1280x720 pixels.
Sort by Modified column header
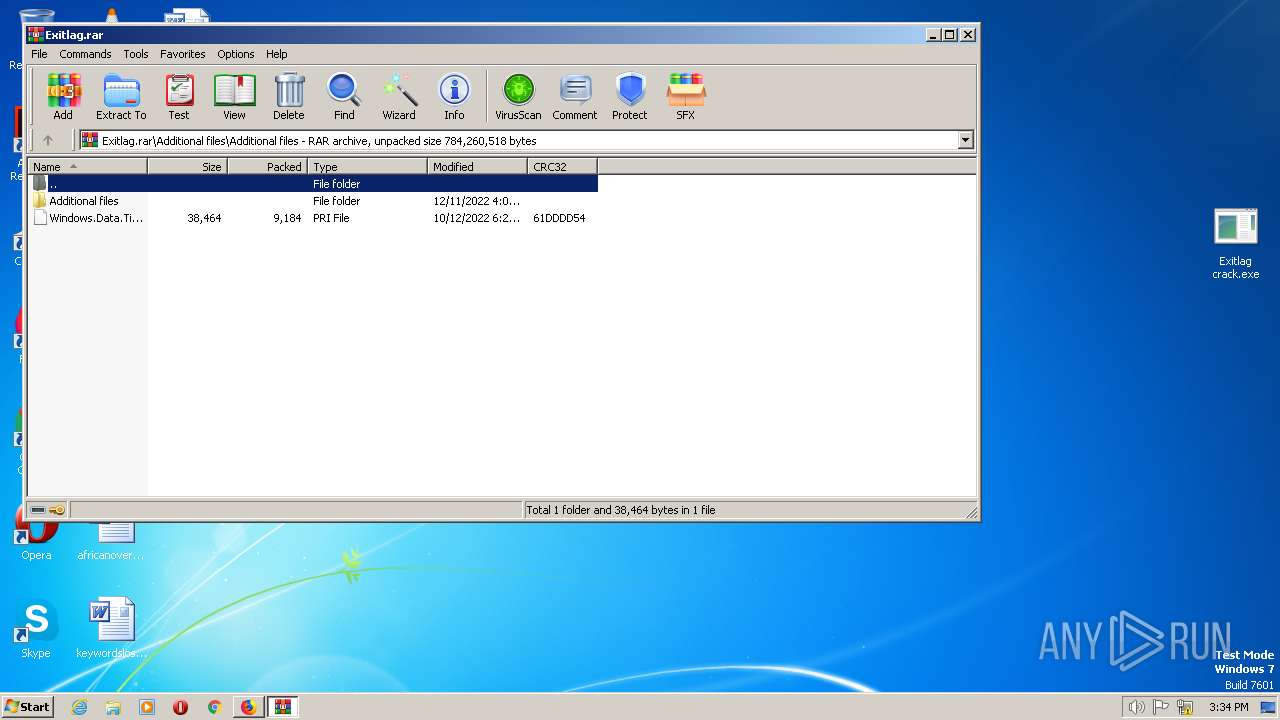tap(477, 167)
